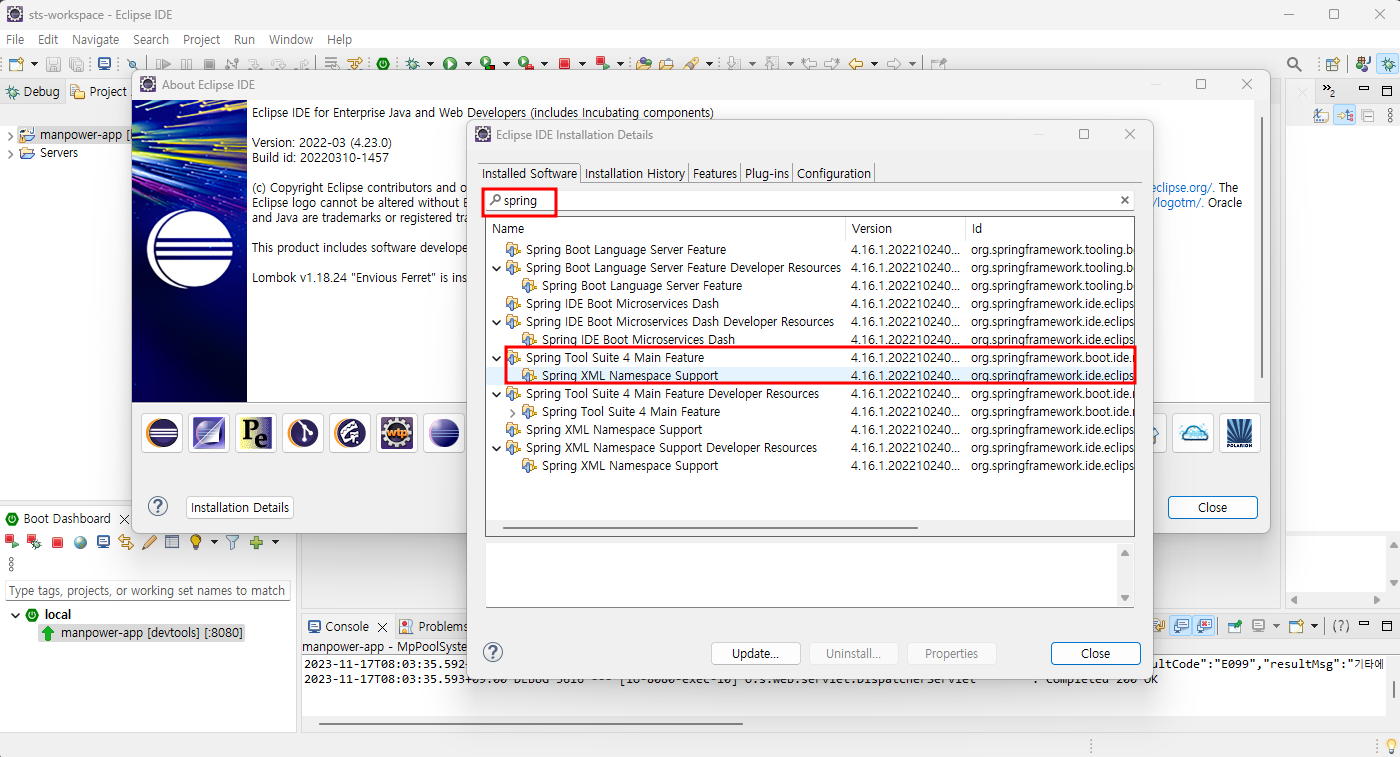Select the Installed Software tab
The width and height of the screenshot is (1400, 757).
[530, 173]
